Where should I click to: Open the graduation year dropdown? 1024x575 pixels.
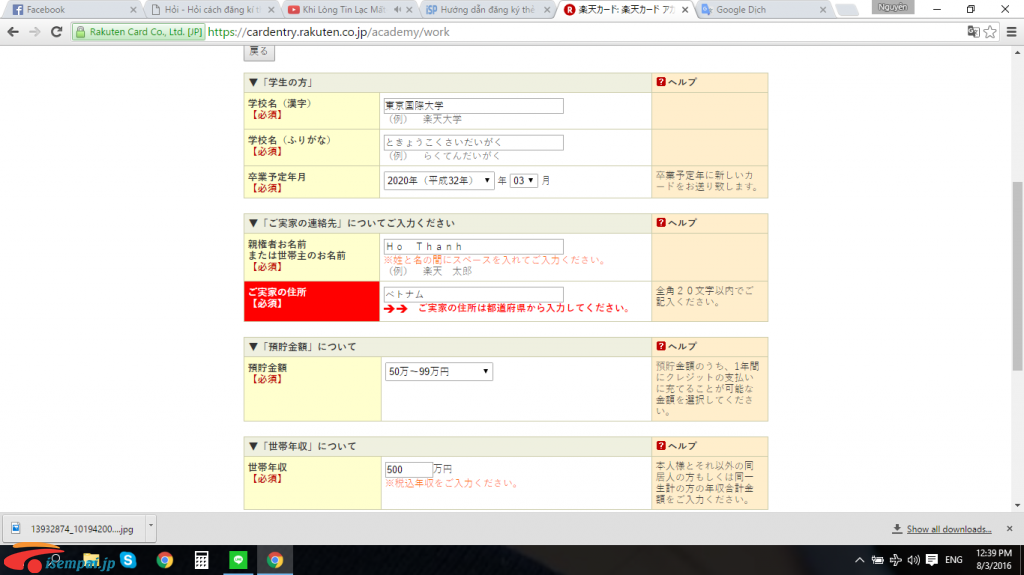439,180
